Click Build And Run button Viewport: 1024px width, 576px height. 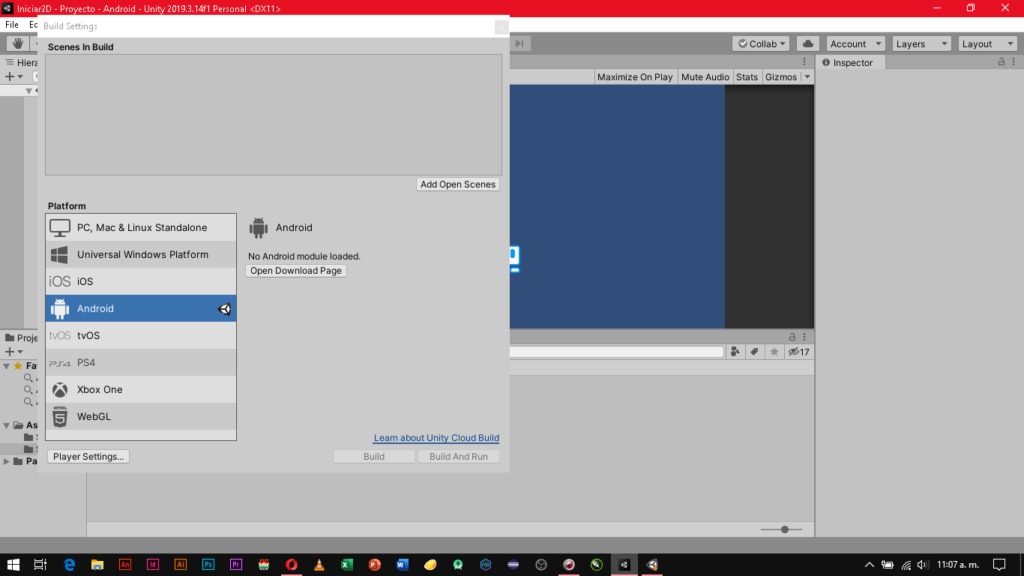tap(458, 456)
